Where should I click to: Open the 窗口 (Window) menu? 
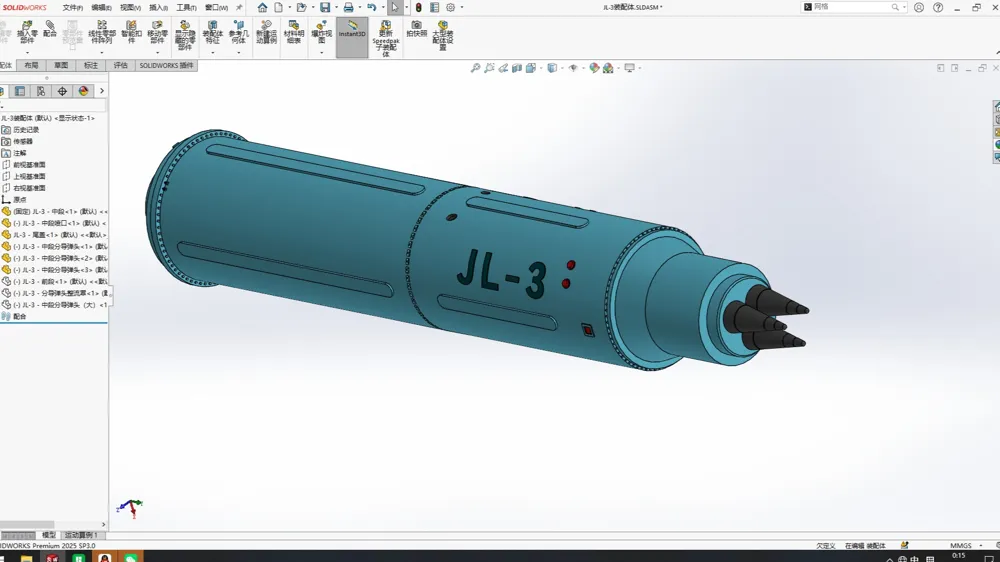[216, 8]
